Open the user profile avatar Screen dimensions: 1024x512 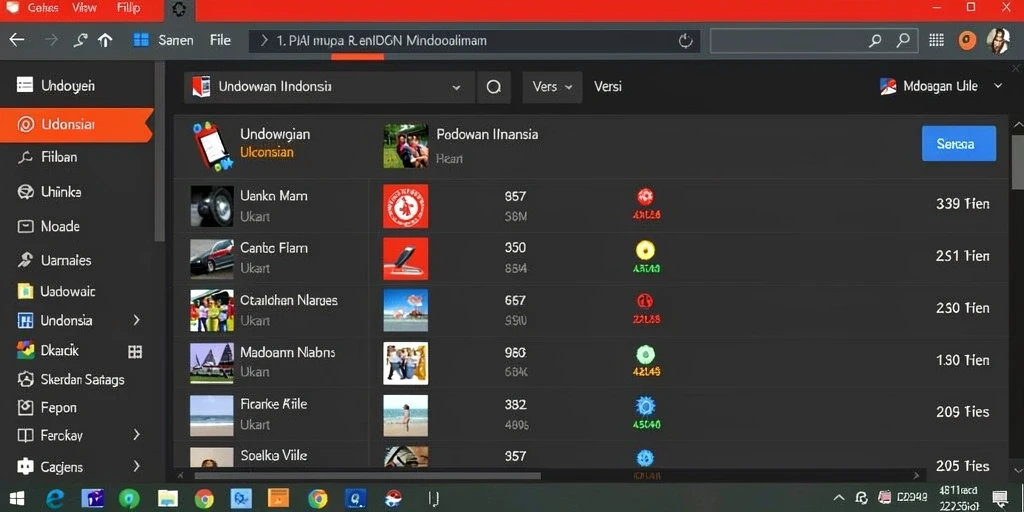998,40
